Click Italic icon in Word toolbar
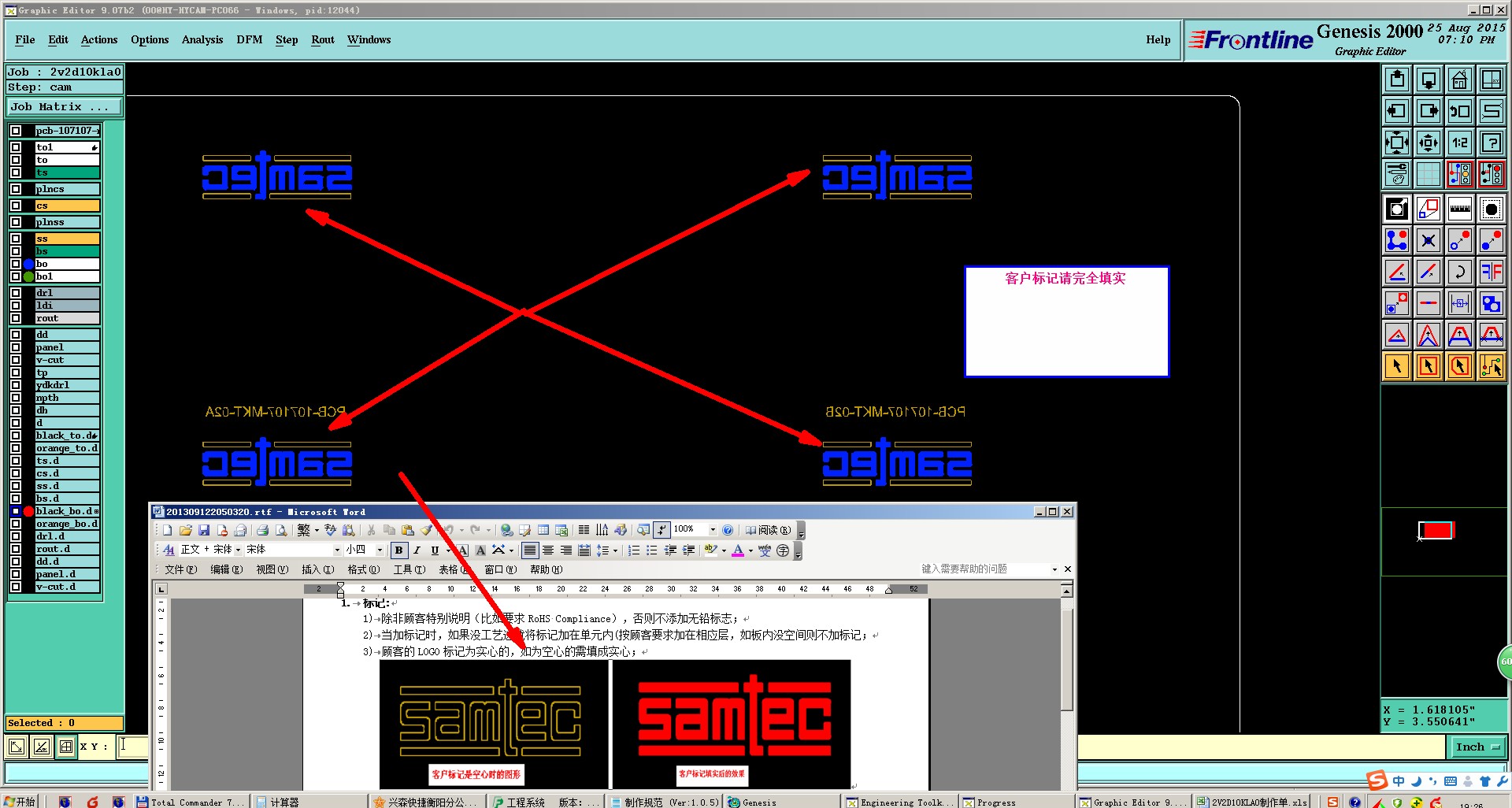Viewport: 1512px width, 808px height. point(417,550)
